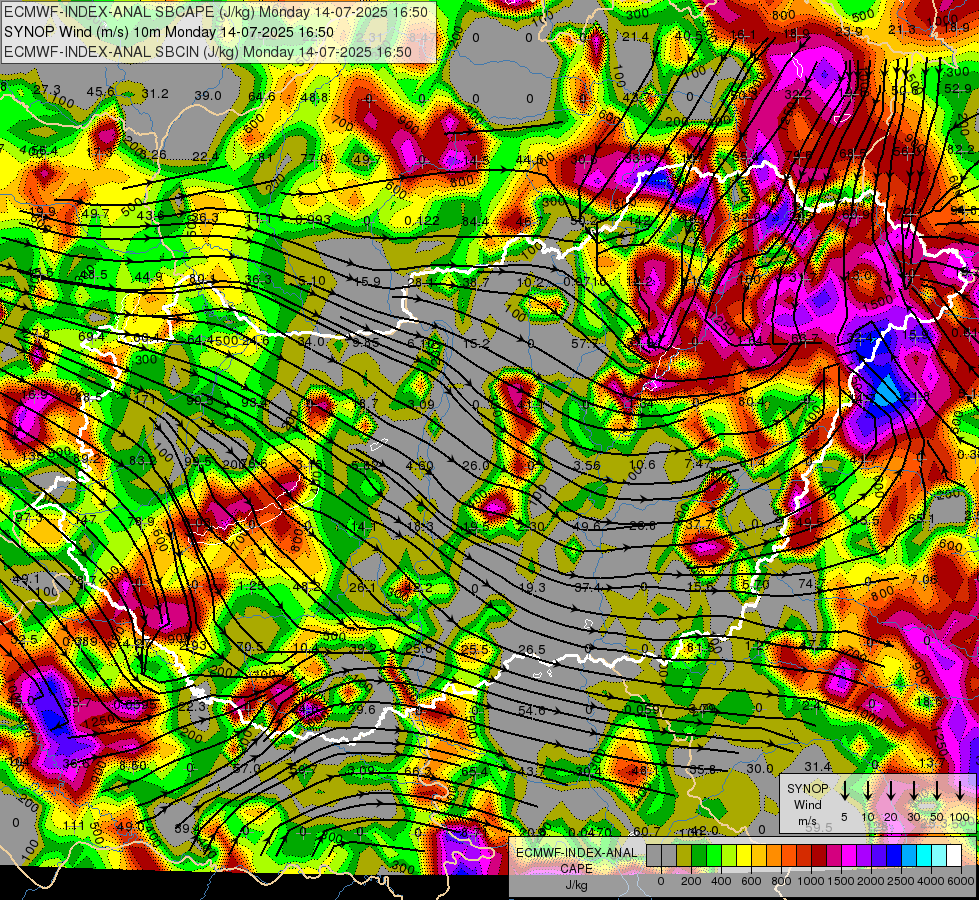Click the 19.3 value on the map
The height and width of the screenshot is (900, 979).
pyautogui.click(x=532, y=587)
